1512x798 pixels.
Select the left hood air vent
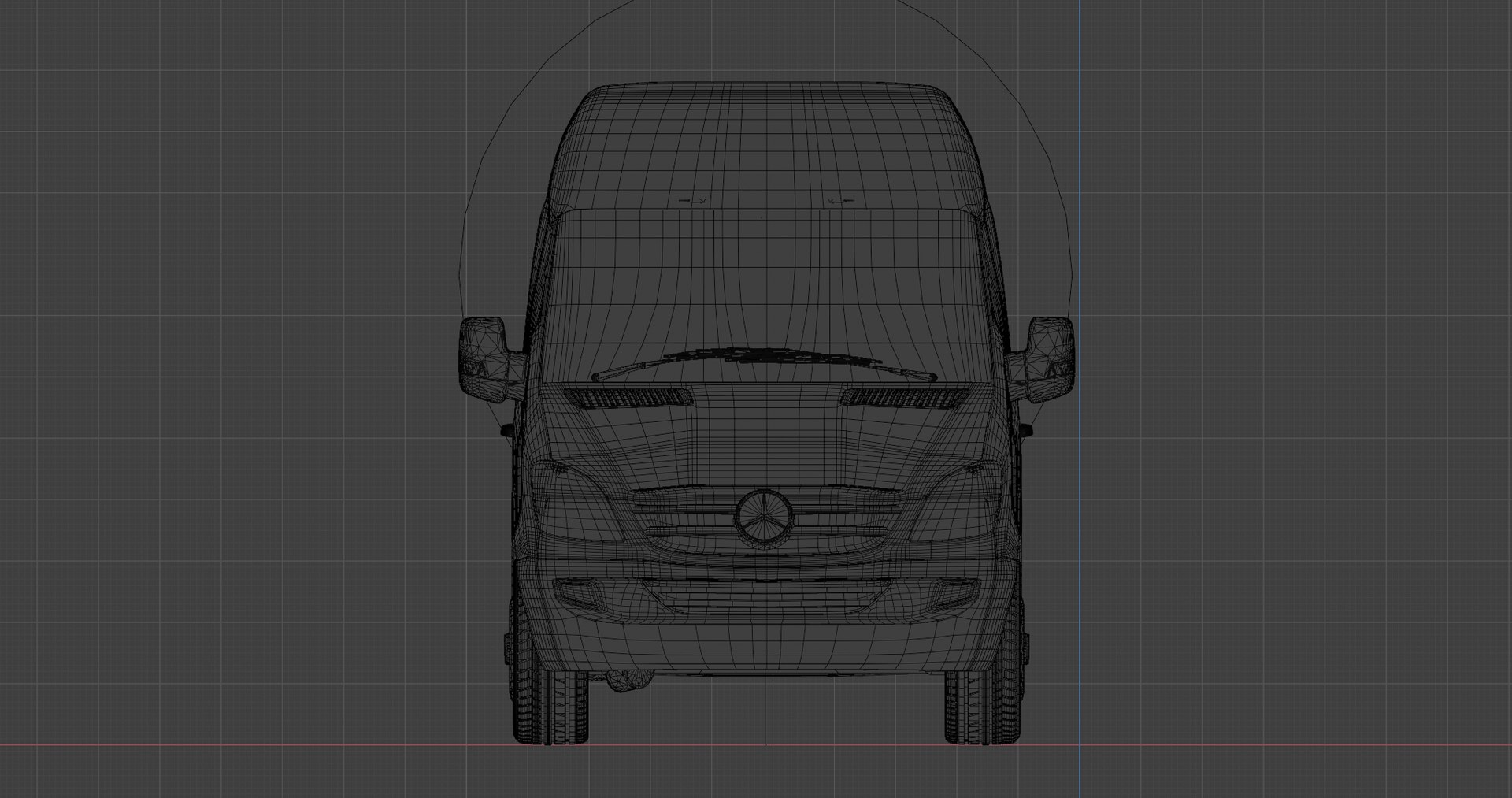tap(629, 398)
